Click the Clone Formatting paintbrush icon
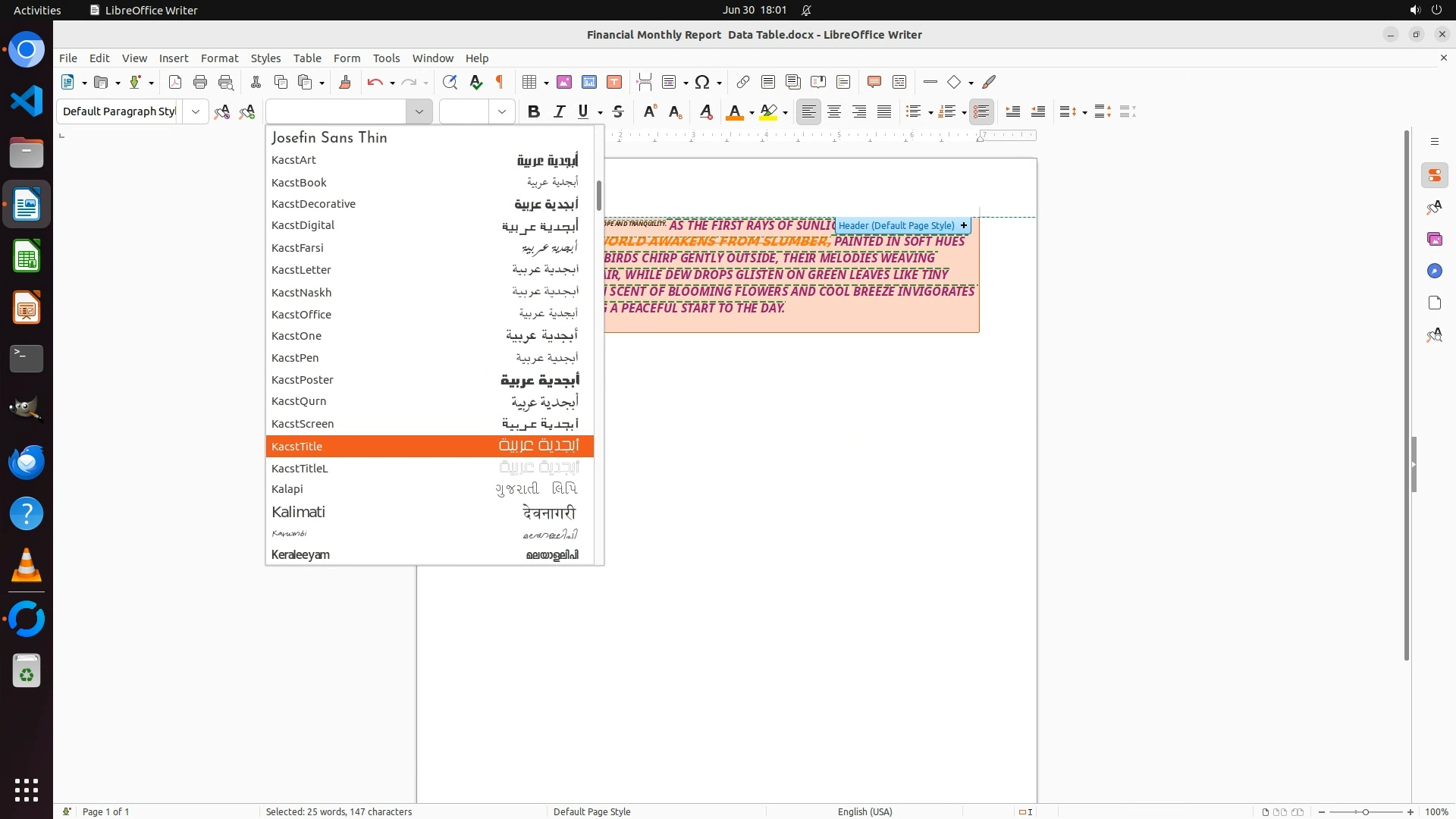Screen dimensions: 1456x819 pyautogui.click(x=345, y=82)
